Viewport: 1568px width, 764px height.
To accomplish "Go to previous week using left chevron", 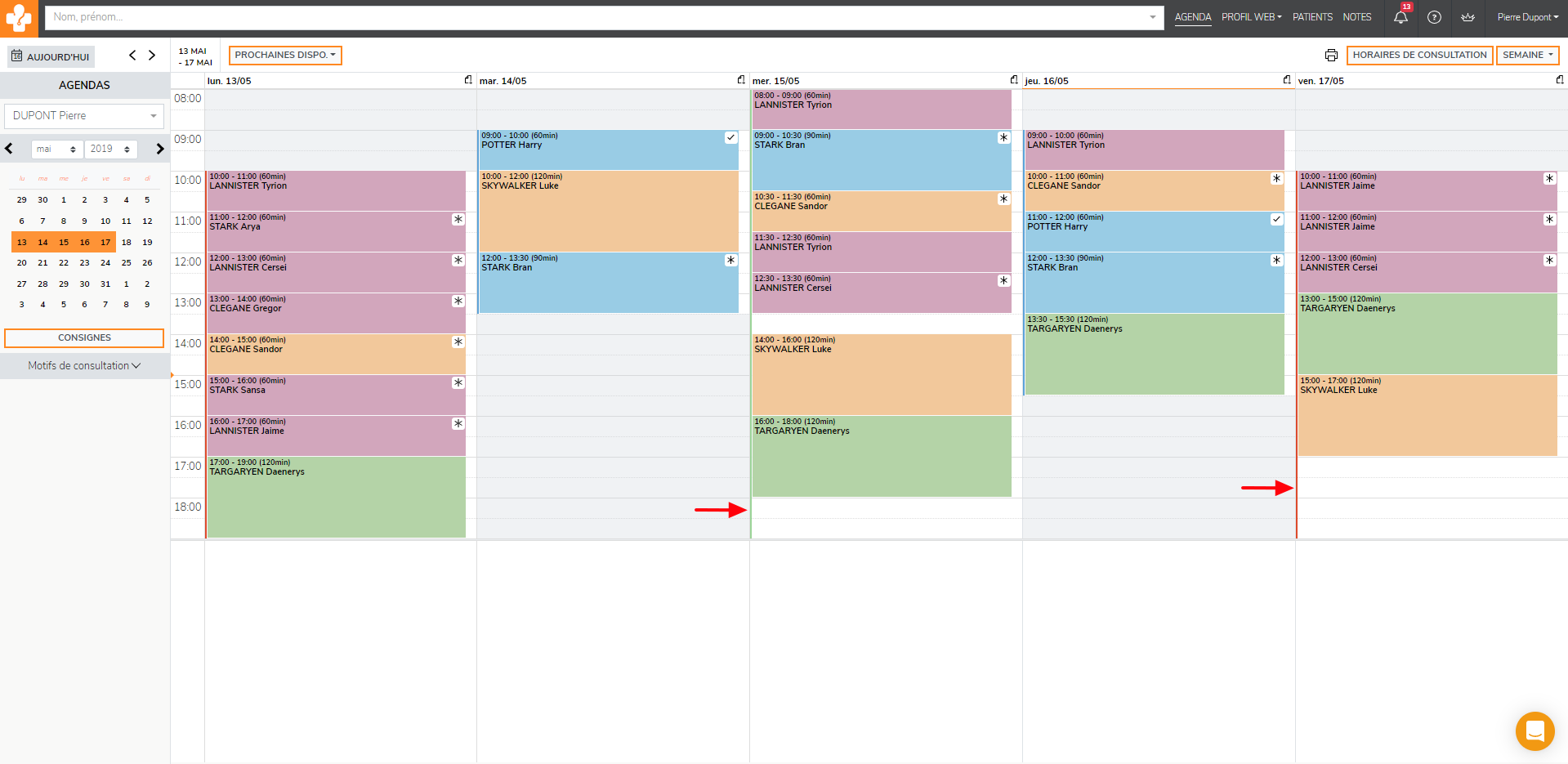I will point(132,56).
